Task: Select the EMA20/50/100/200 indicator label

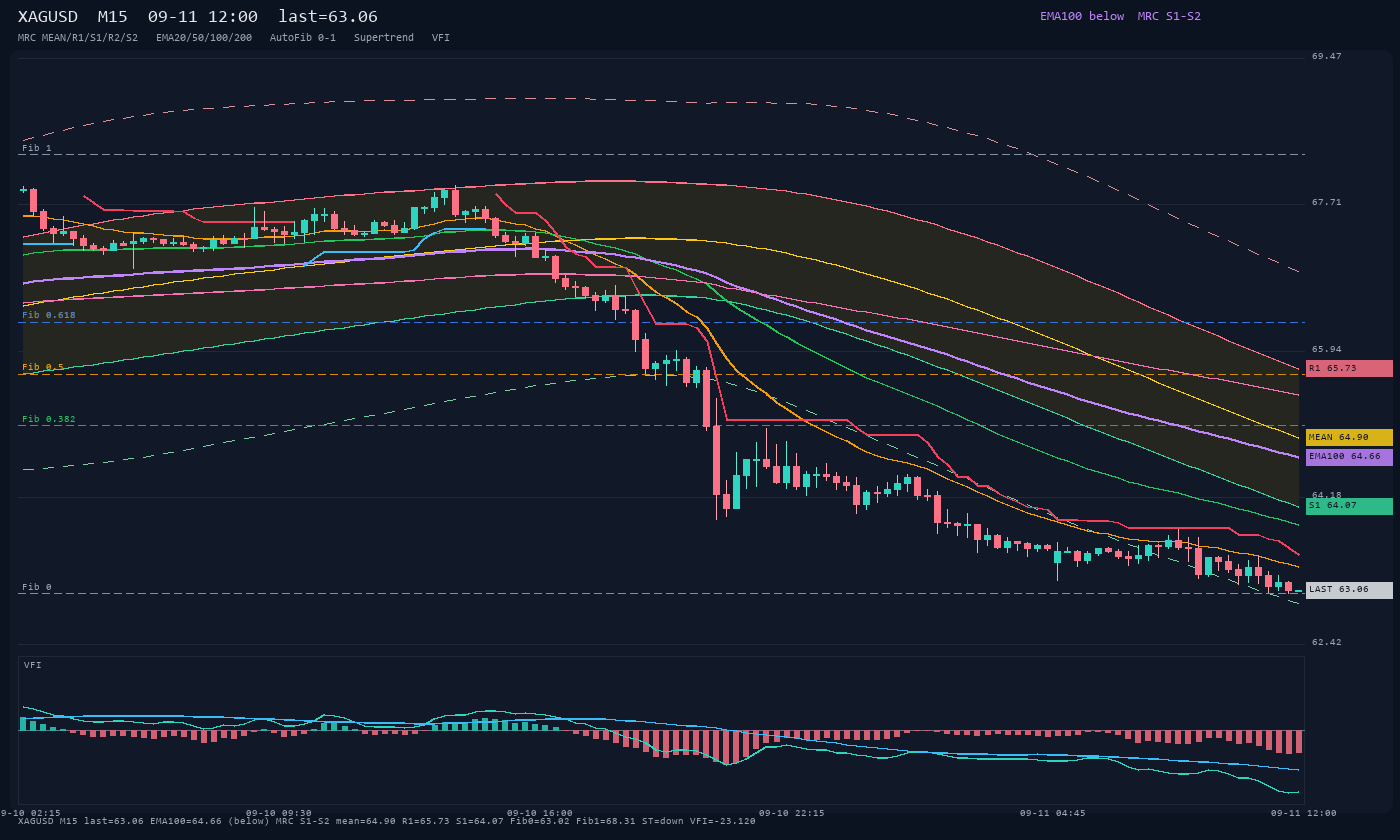Action: coord(204,38)
